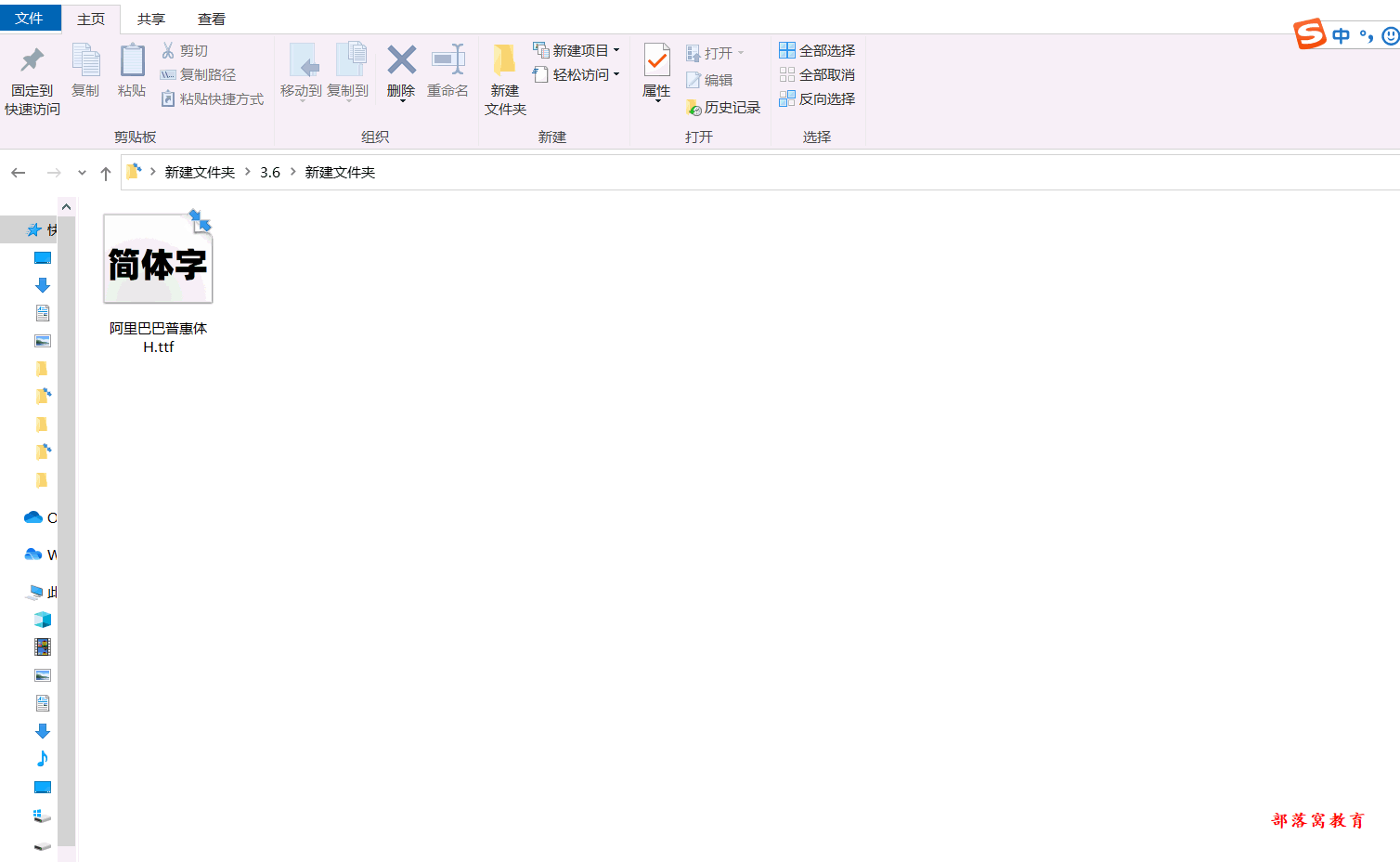This screenshot has width=1400, height=862.
Task: Open OneDrive blue cloud in sidebar
Action: [33, 517]
